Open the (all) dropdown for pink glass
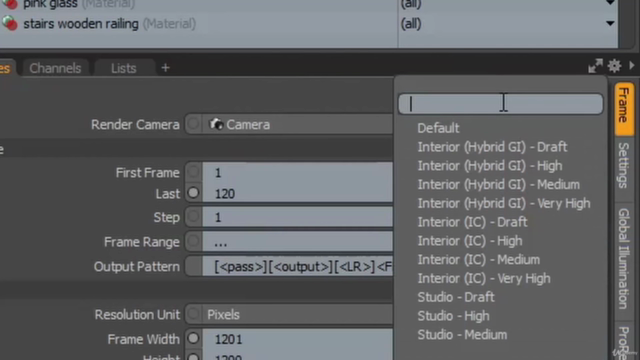This screenshot has width=640, height=360. (x=508, y=4)
